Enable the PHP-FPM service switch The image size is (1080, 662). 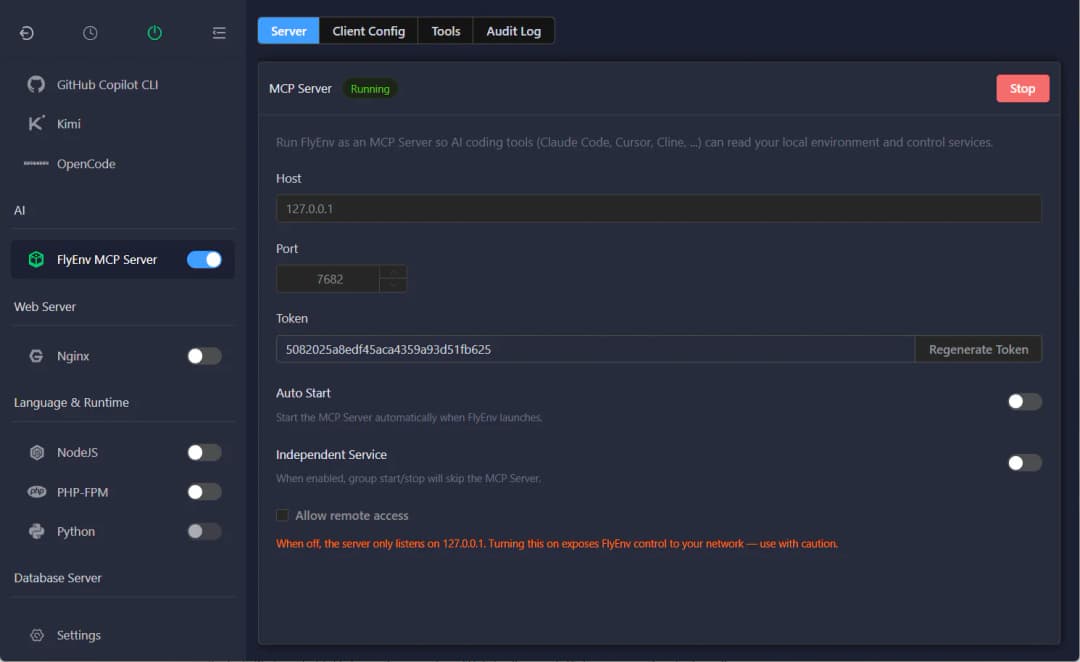204,492
